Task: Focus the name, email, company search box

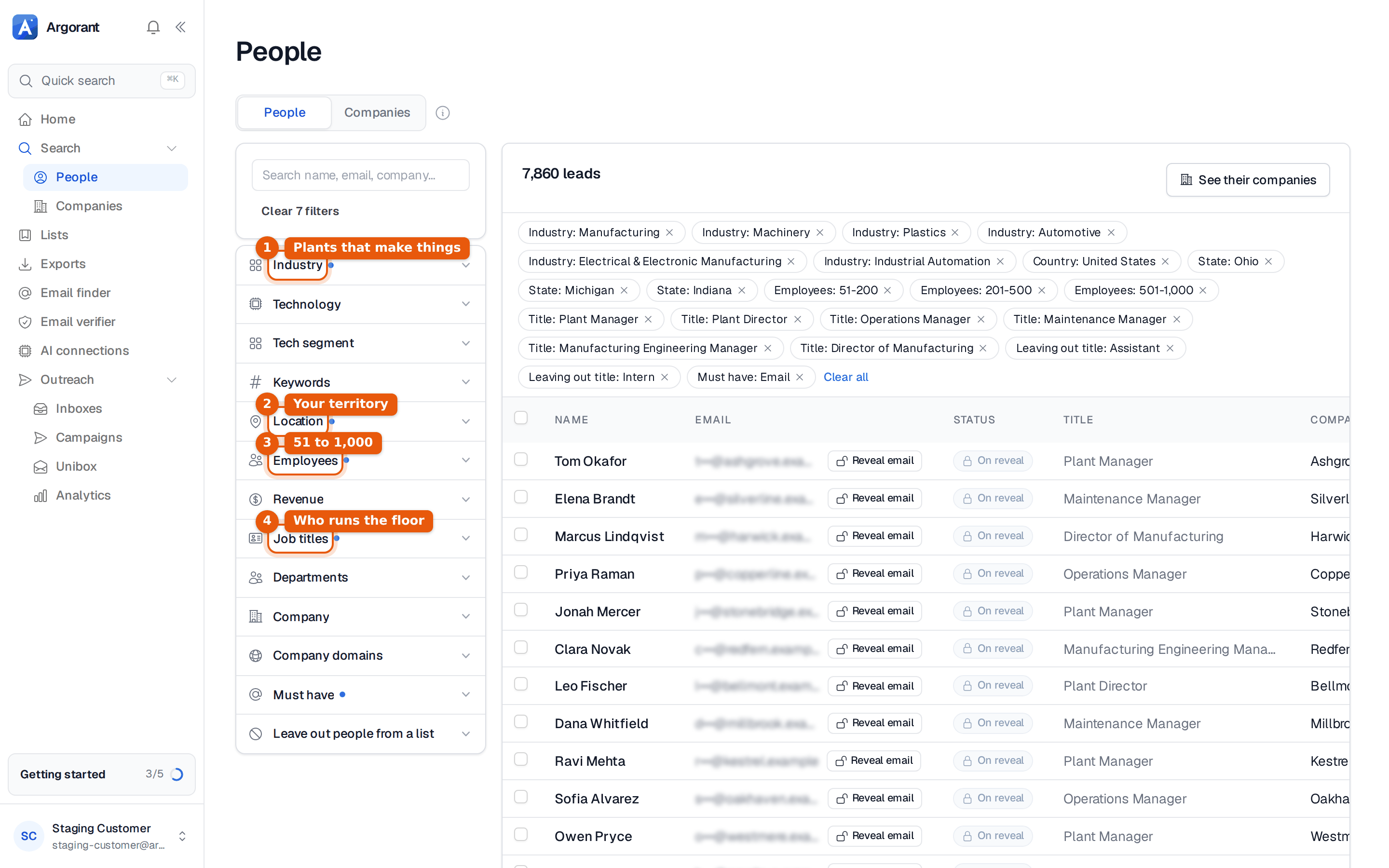Action: pos(360,175)
